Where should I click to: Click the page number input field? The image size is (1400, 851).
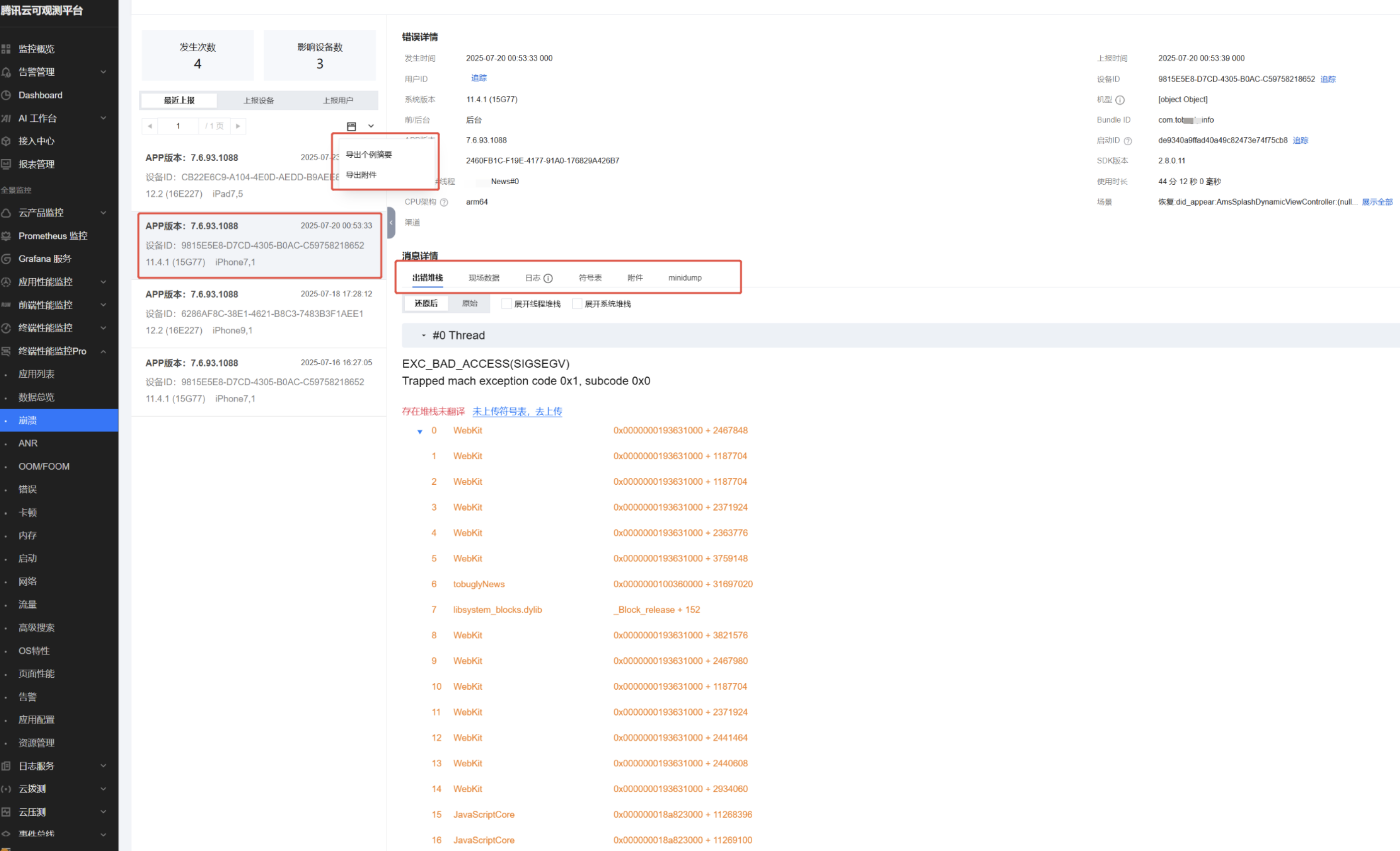click(178, 126)
